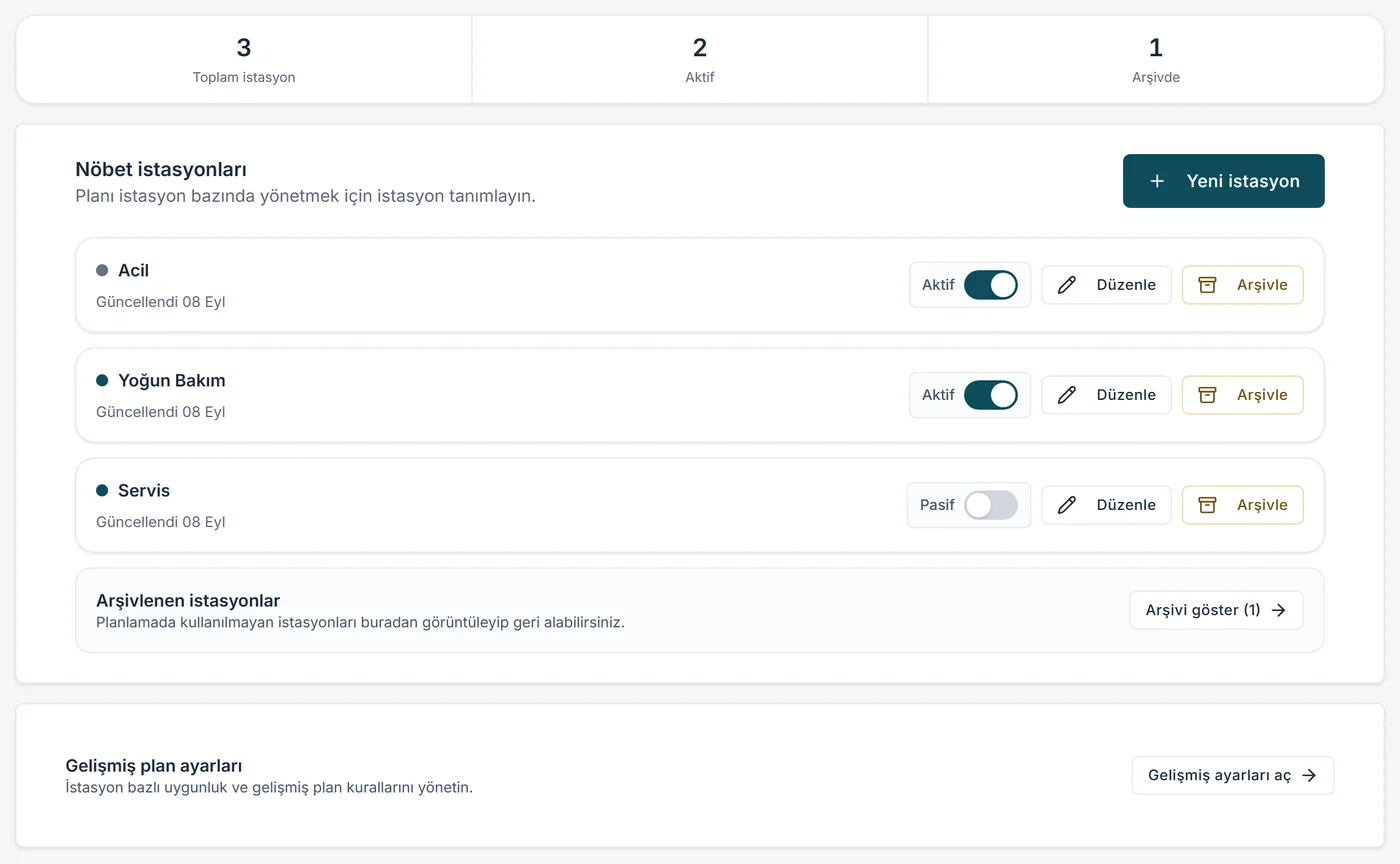The width and height of the screenshot is (1400, 864).
Task: Click the Gelişmiş plan ayarları heading
Action: (154, 766)
